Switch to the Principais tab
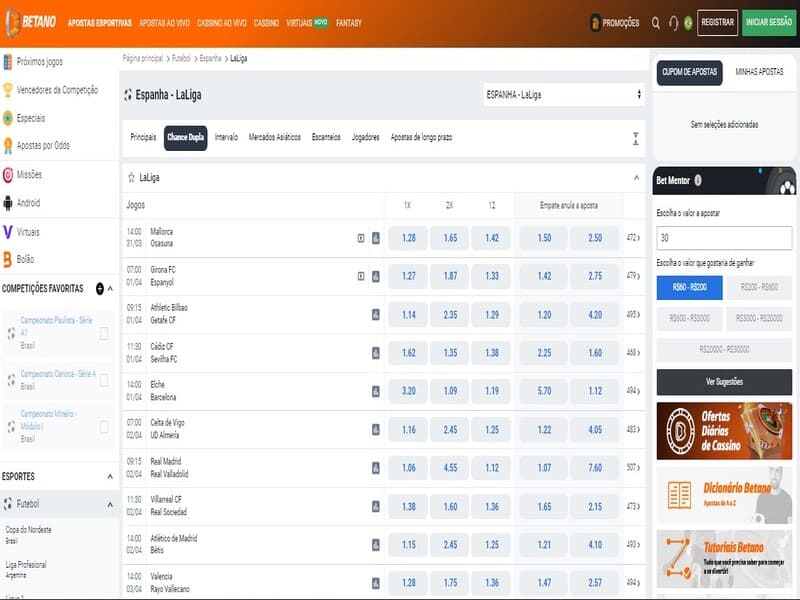The height and width of the screenshot is (600, 800). tap(143, 137)
